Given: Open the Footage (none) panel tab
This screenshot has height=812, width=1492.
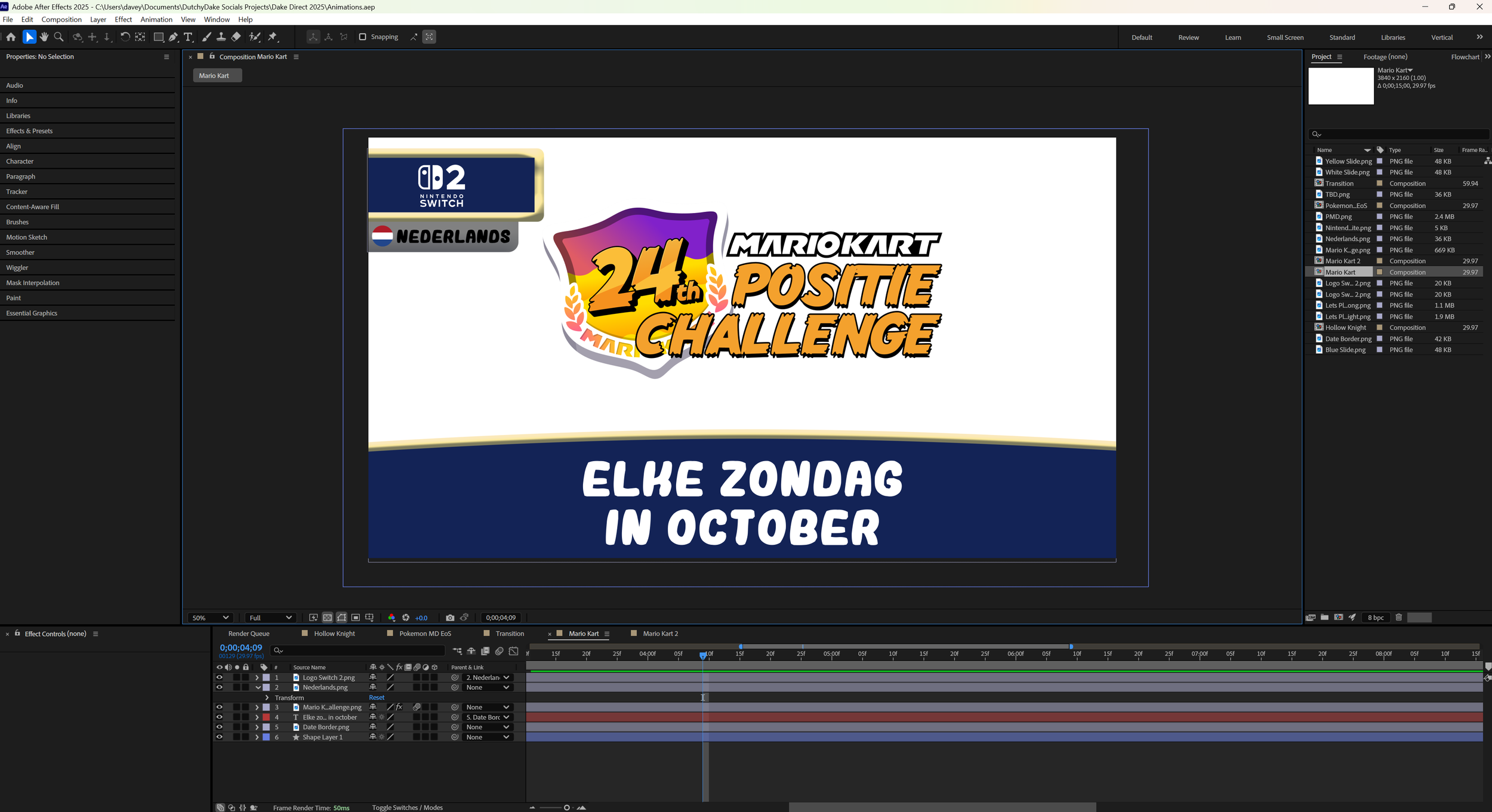Looking at the screenshot, I should 1385,57.
